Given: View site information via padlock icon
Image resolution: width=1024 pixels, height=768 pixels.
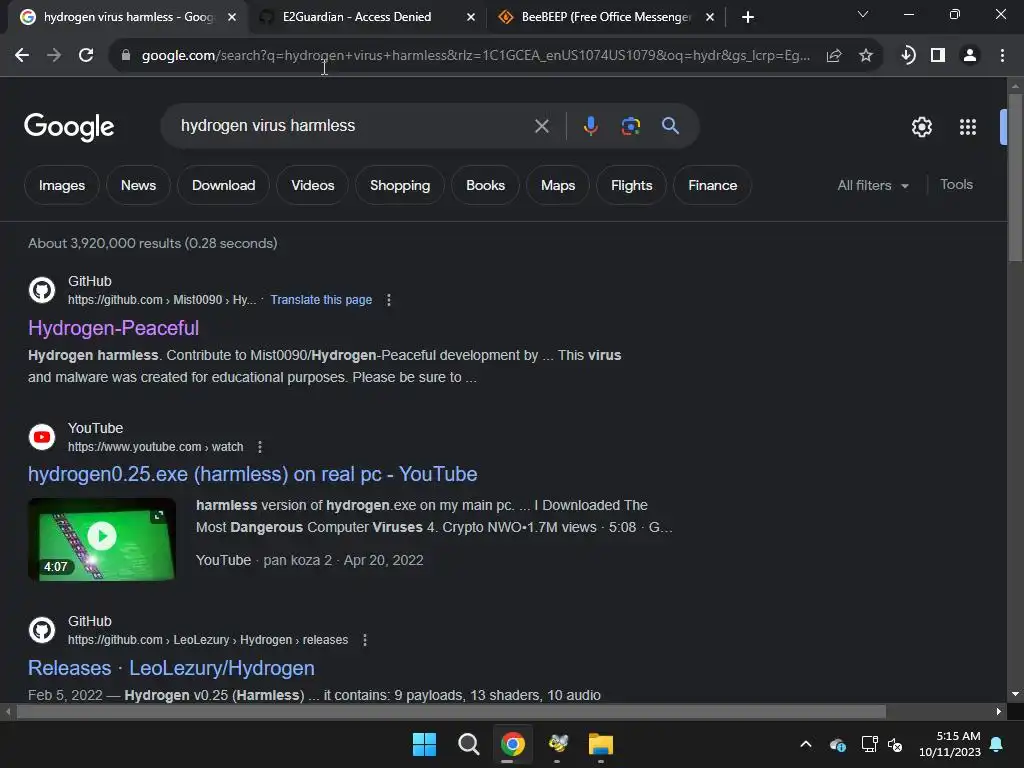Looking at the screenshot, I should coord(126,56).
